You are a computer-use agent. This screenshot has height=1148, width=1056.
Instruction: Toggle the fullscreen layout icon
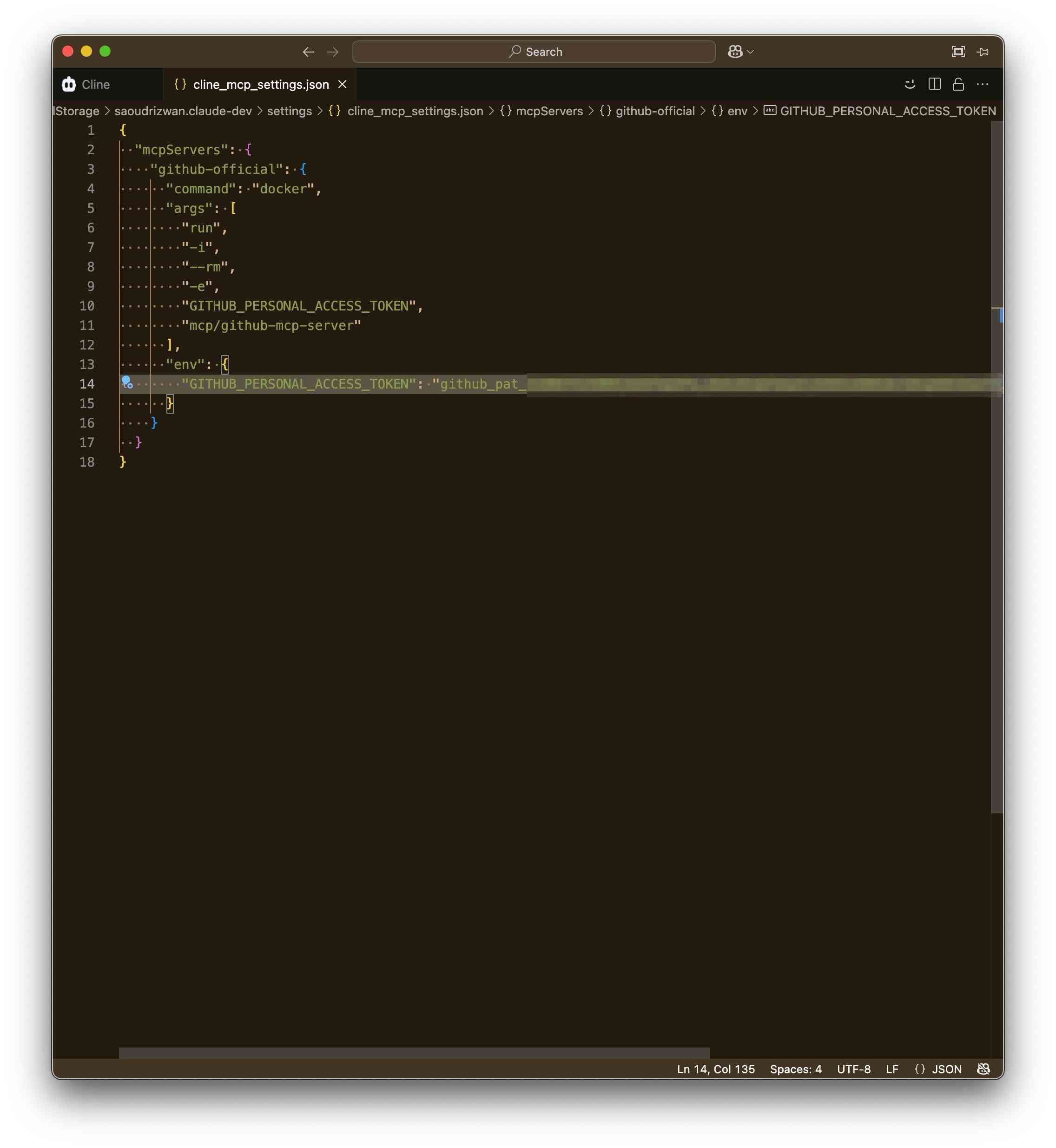coord(958,52)
